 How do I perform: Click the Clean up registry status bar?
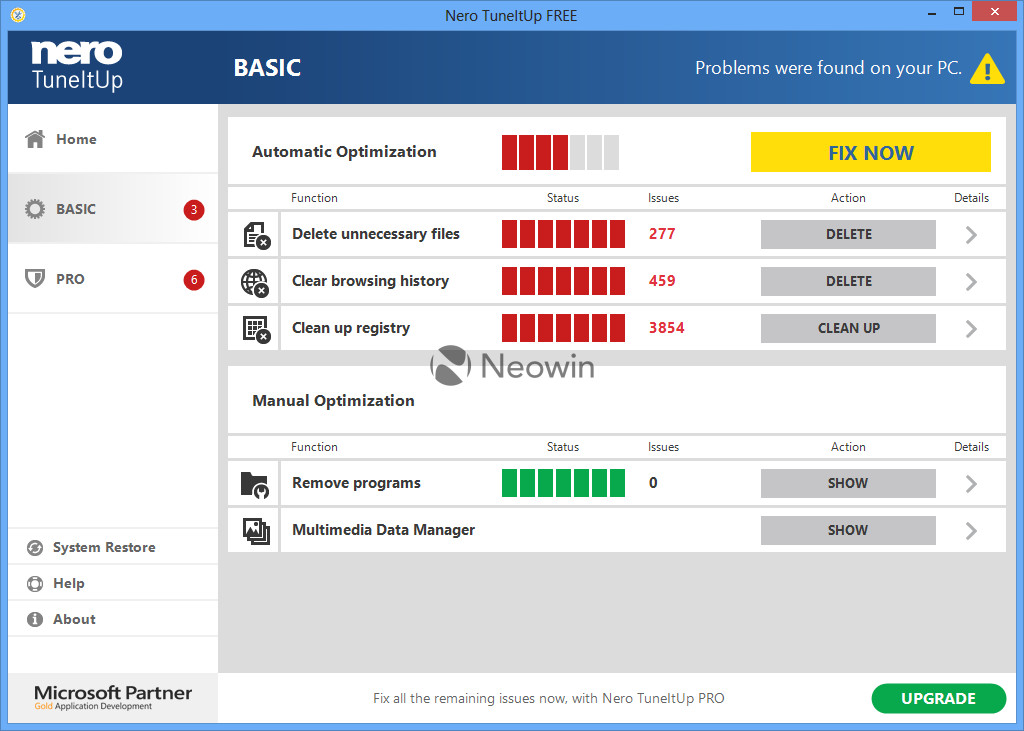tap(563, 328)
